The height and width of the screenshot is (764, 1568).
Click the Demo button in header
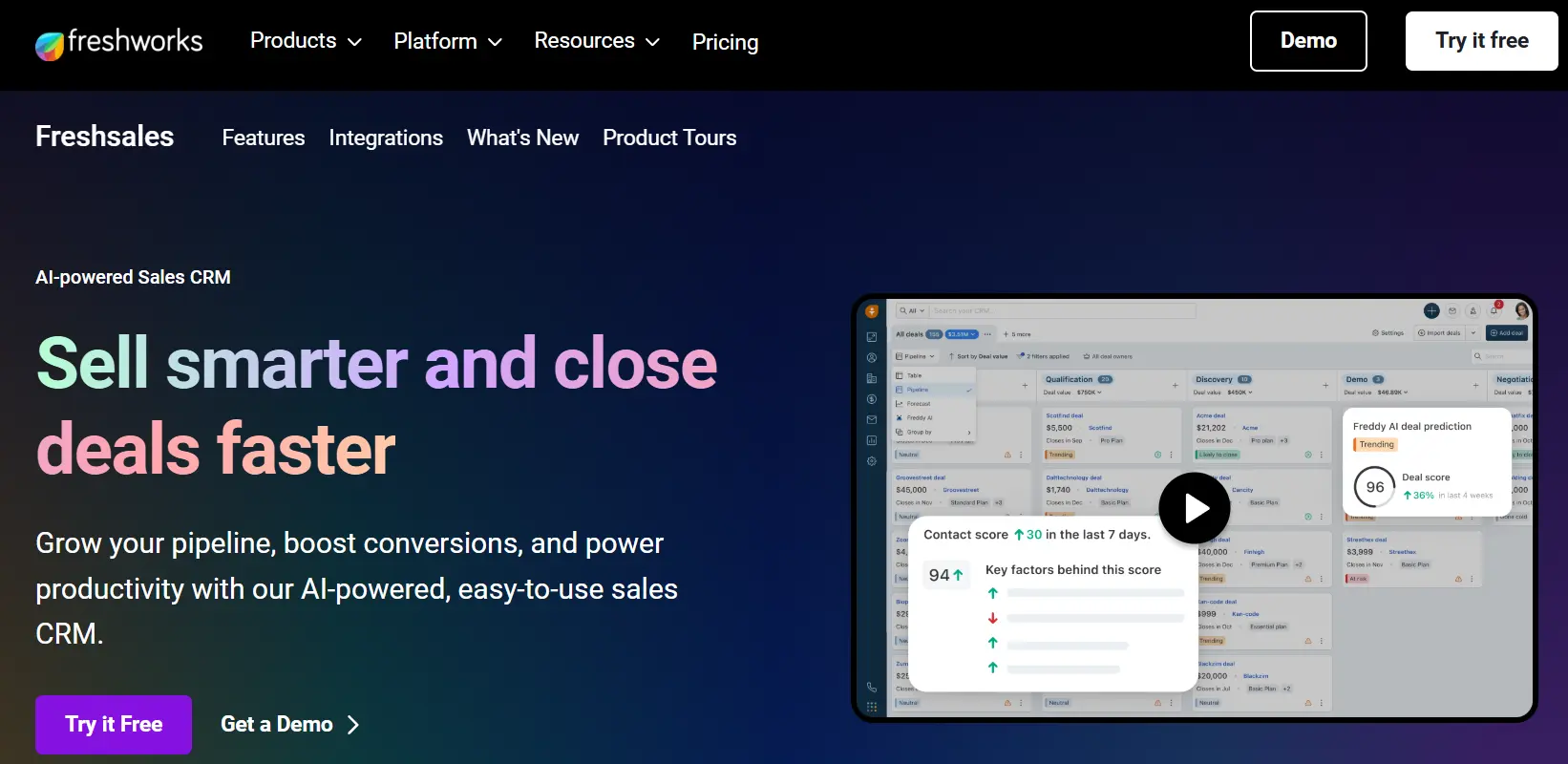[1308, 41]
